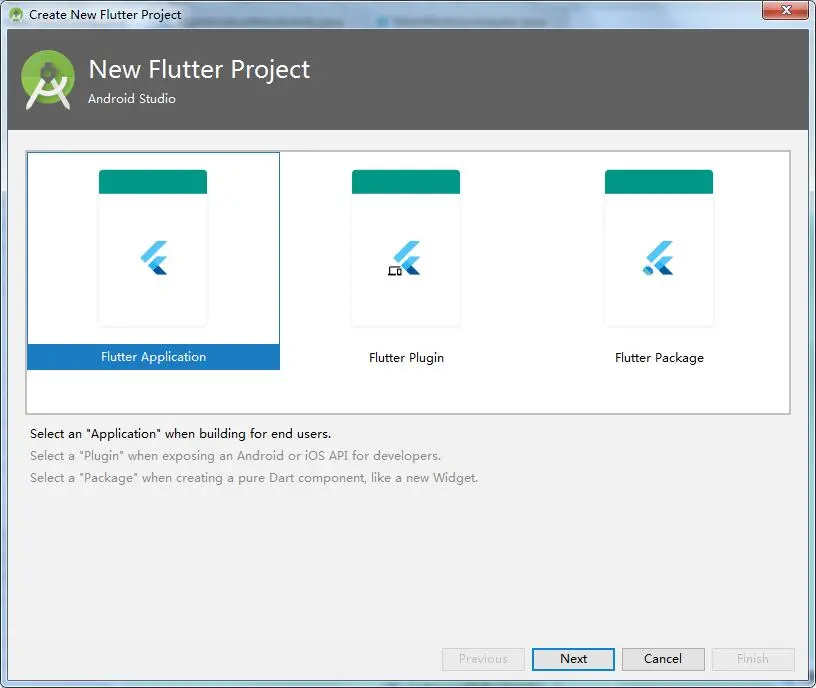The image size is (816, 688).
Task: Click the Flutter Plugin label
Action: [x=406, y=358]
